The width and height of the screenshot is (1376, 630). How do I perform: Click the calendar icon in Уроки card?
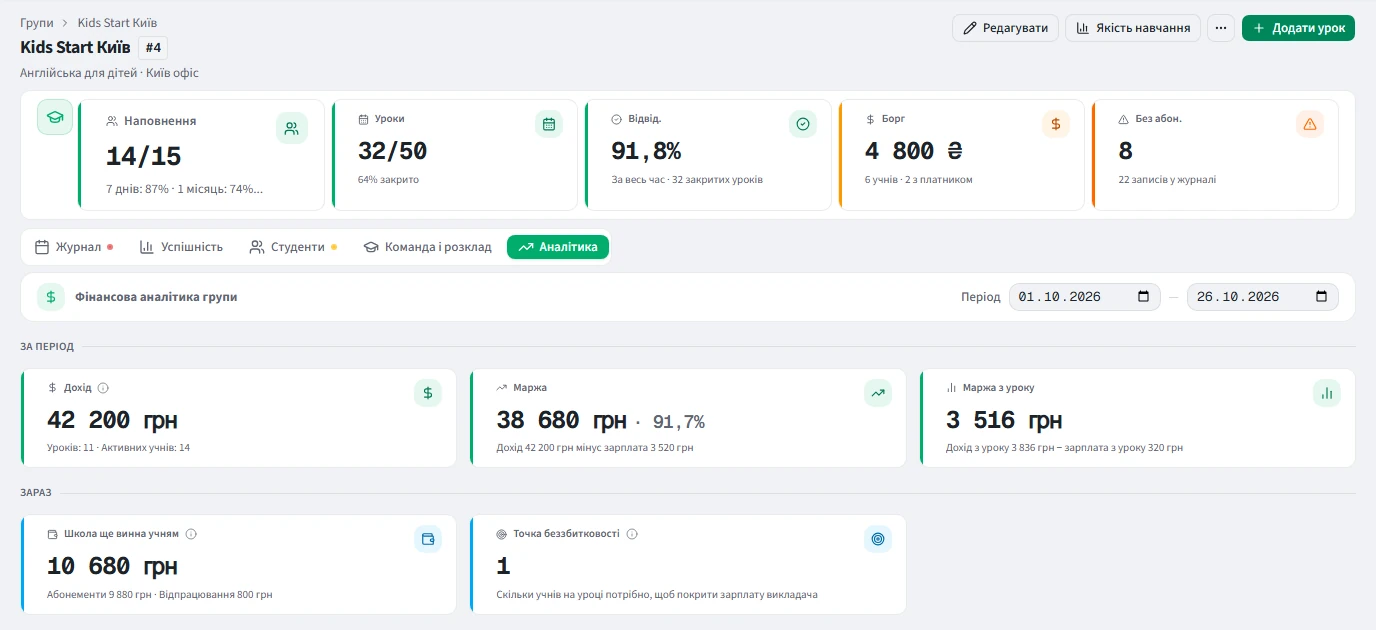click(549, 124)
